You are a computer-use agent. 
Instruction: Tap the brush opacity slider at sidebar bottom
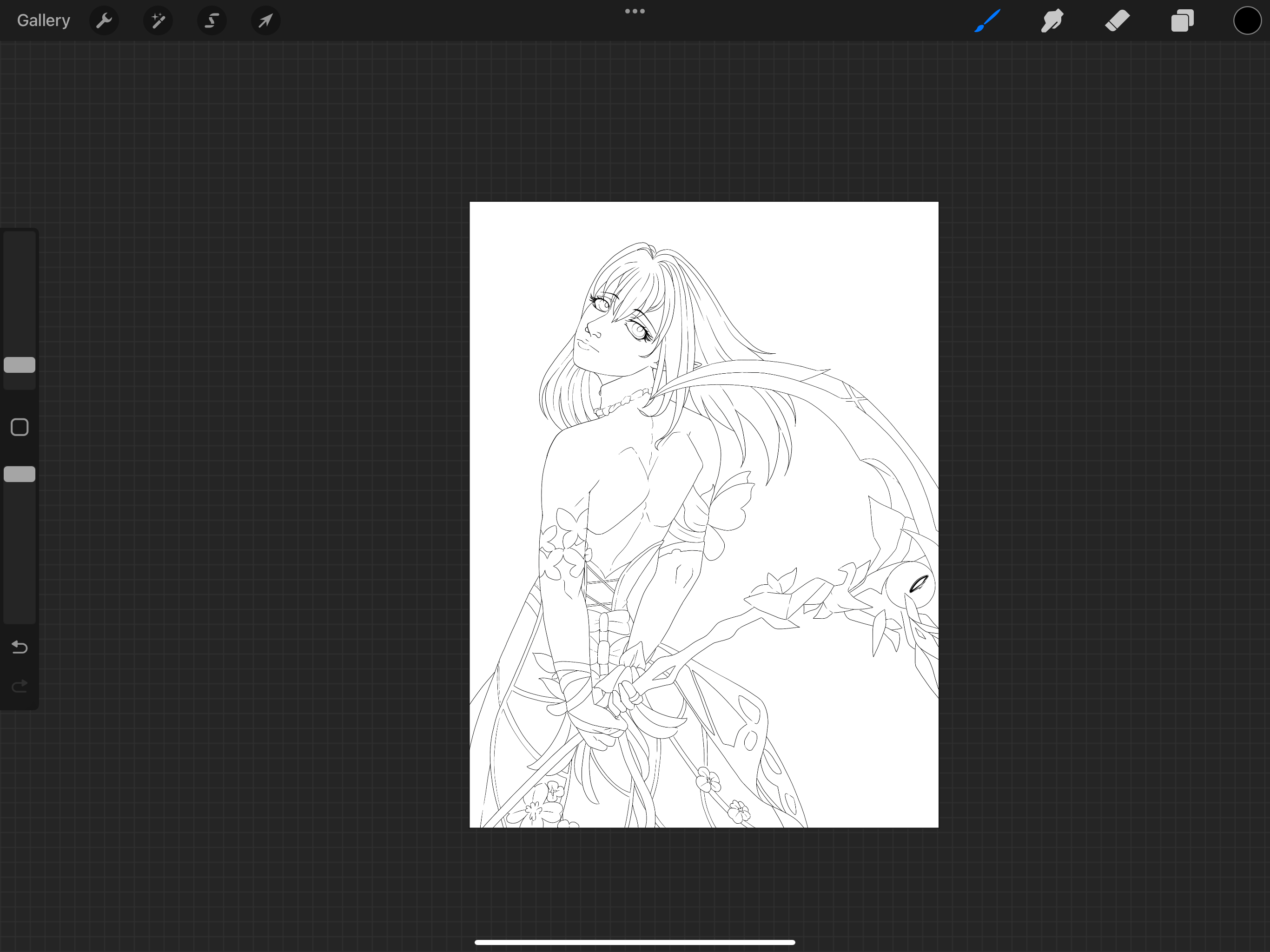coord(20,551)
